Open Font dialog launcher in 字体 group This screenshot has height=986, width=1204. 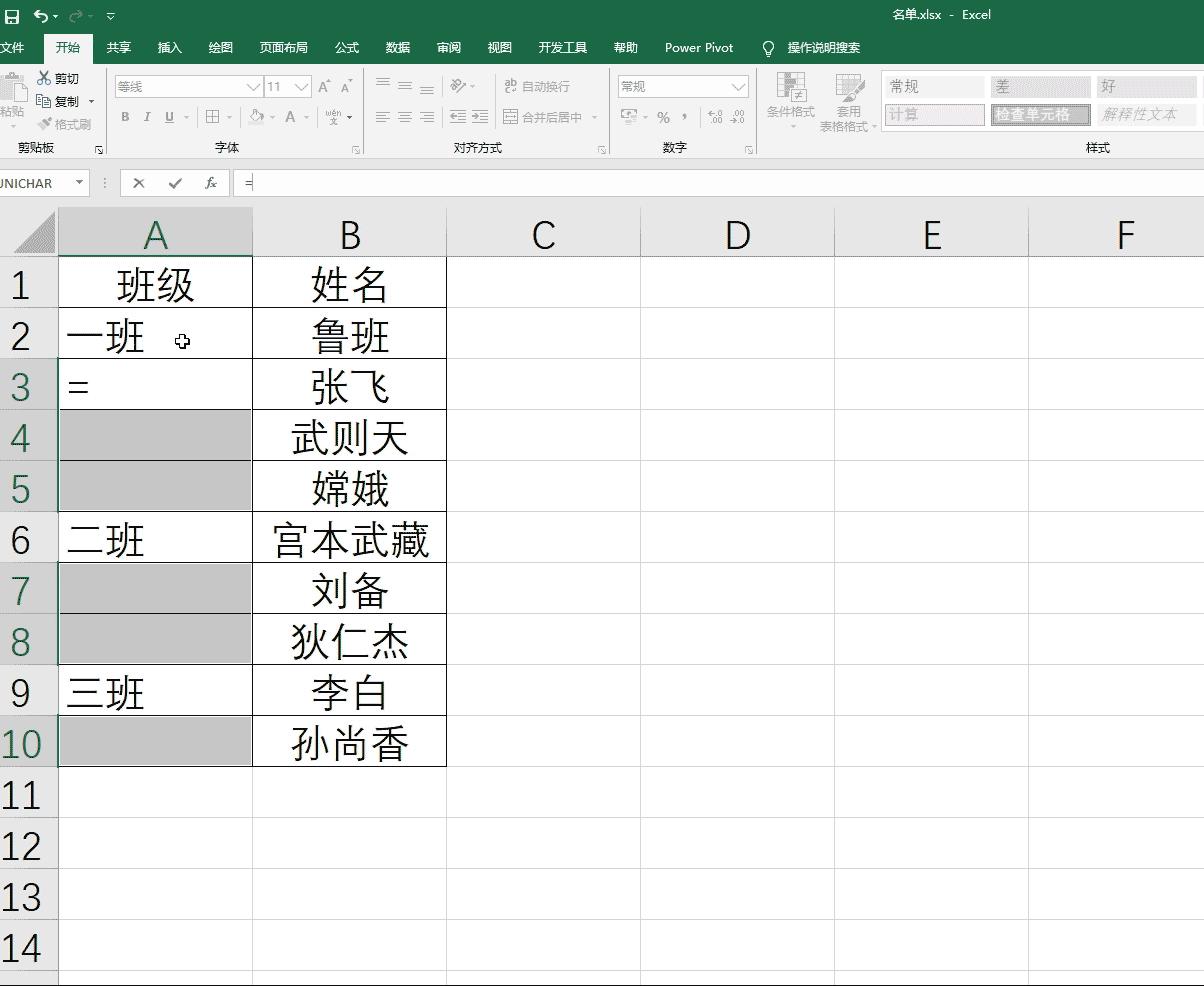point(356,150)
